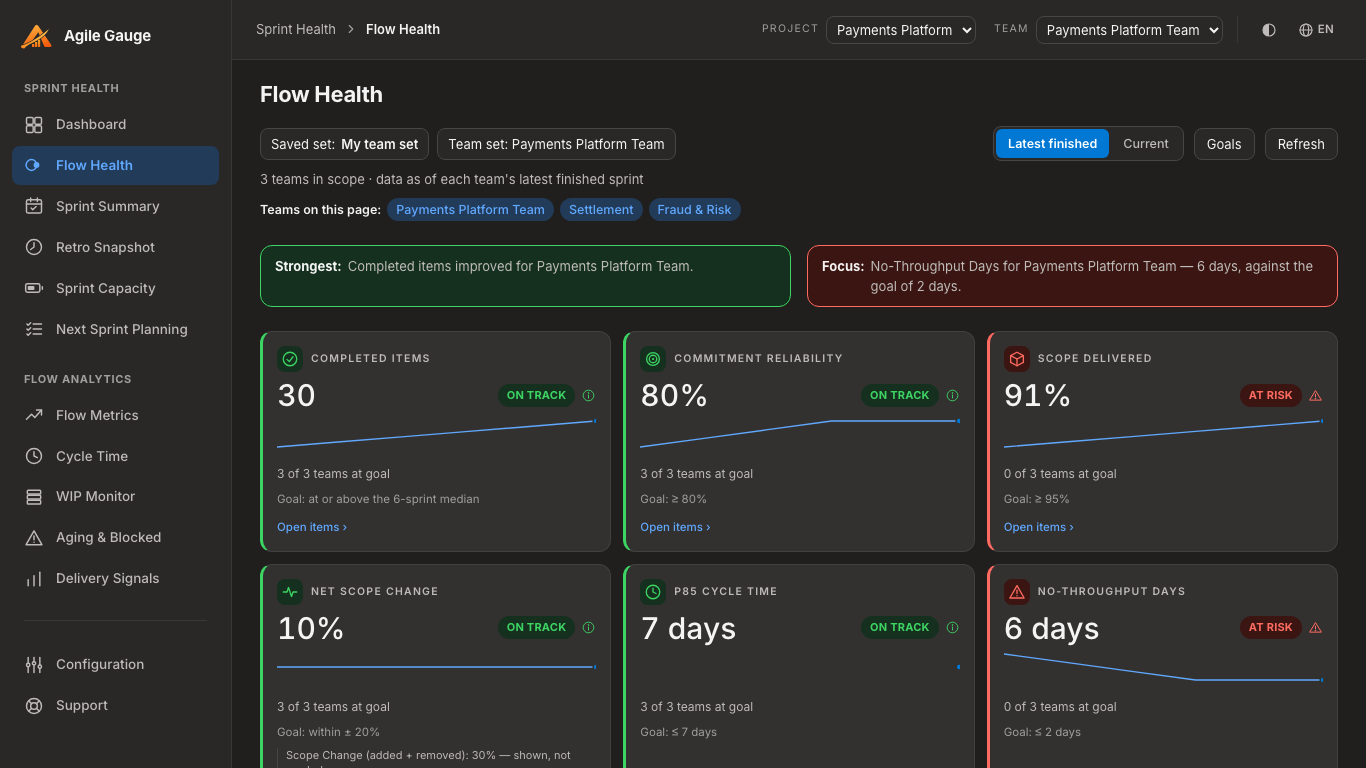Open items for Completed Items card
Viewport: 1366px width, 768px height.
pyautogui.click(x=312, y=527)
